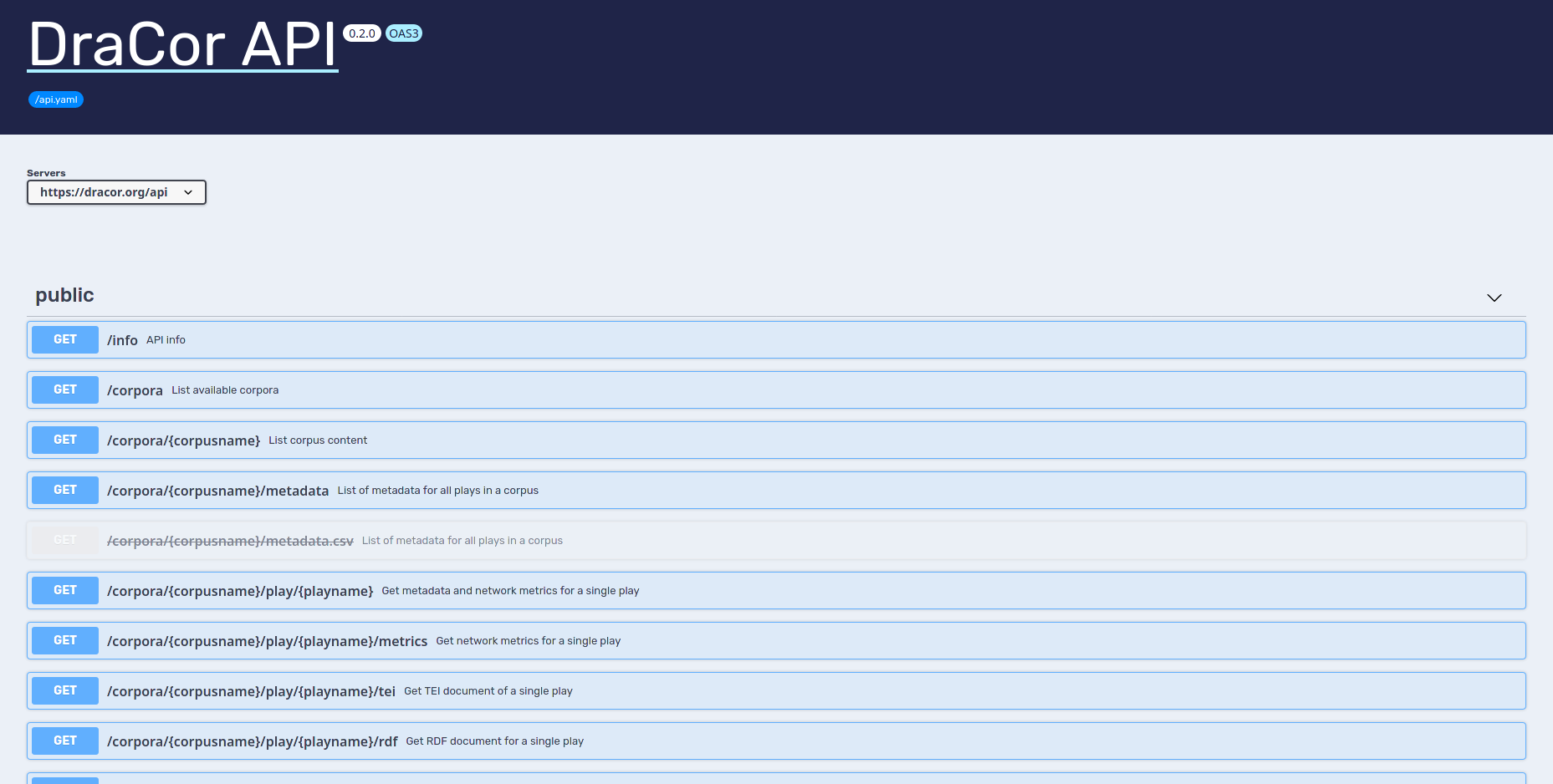Click the DraCor API title link
Viewport: 1553px width, 784px height.
pos(182,44)
